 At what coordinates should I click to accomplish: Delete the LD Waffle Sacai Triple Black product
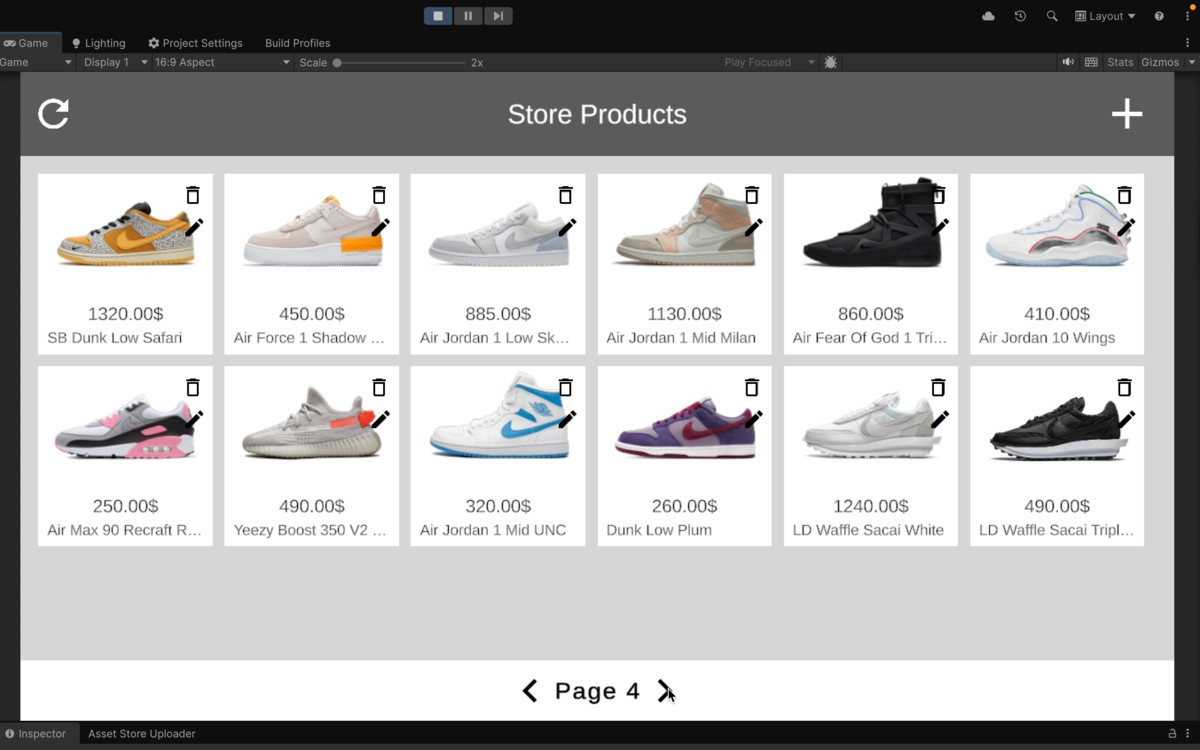[1124, 387]
